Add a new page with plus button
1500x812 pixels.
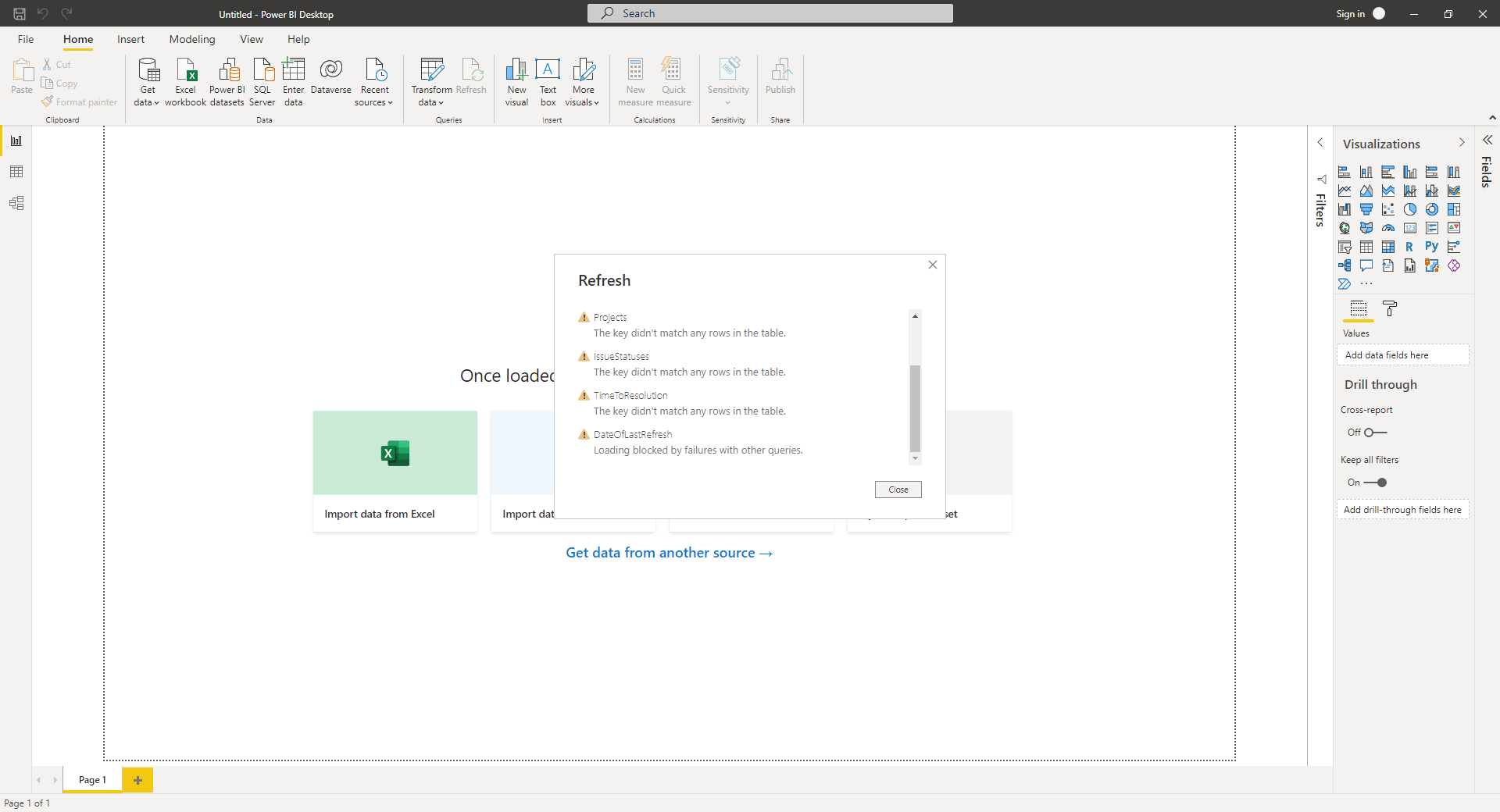pos(138,780)
